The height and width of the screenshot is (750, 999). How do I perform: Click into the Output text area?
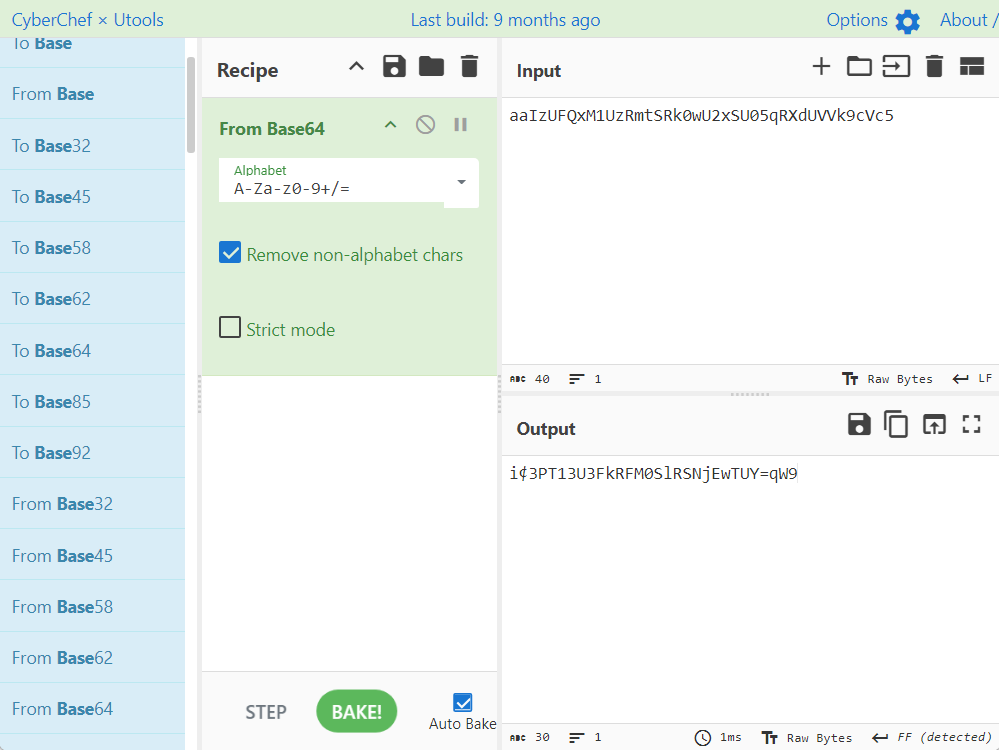click(x=750, y=589)
